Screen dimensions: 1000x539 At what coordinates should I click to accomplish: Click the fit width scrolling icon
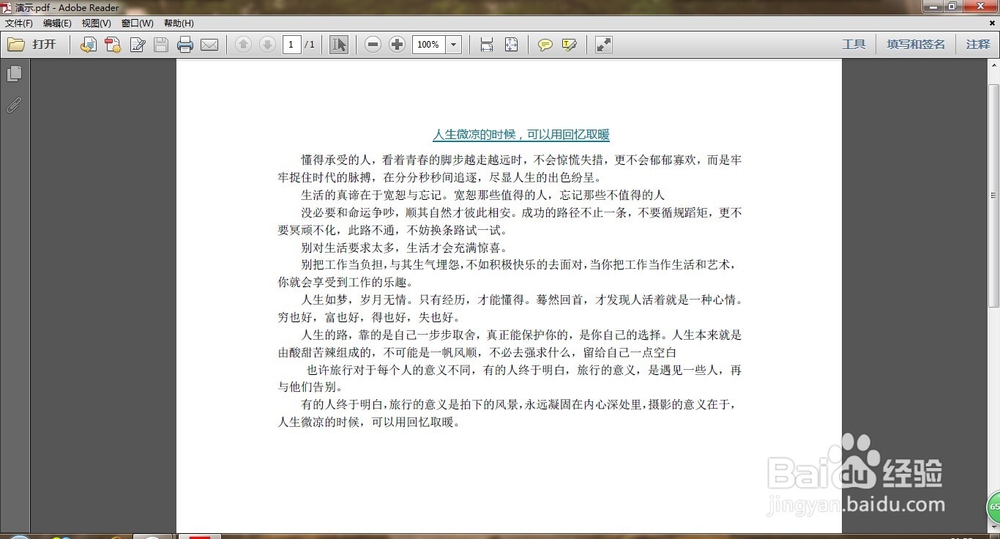tap(487, 45)
